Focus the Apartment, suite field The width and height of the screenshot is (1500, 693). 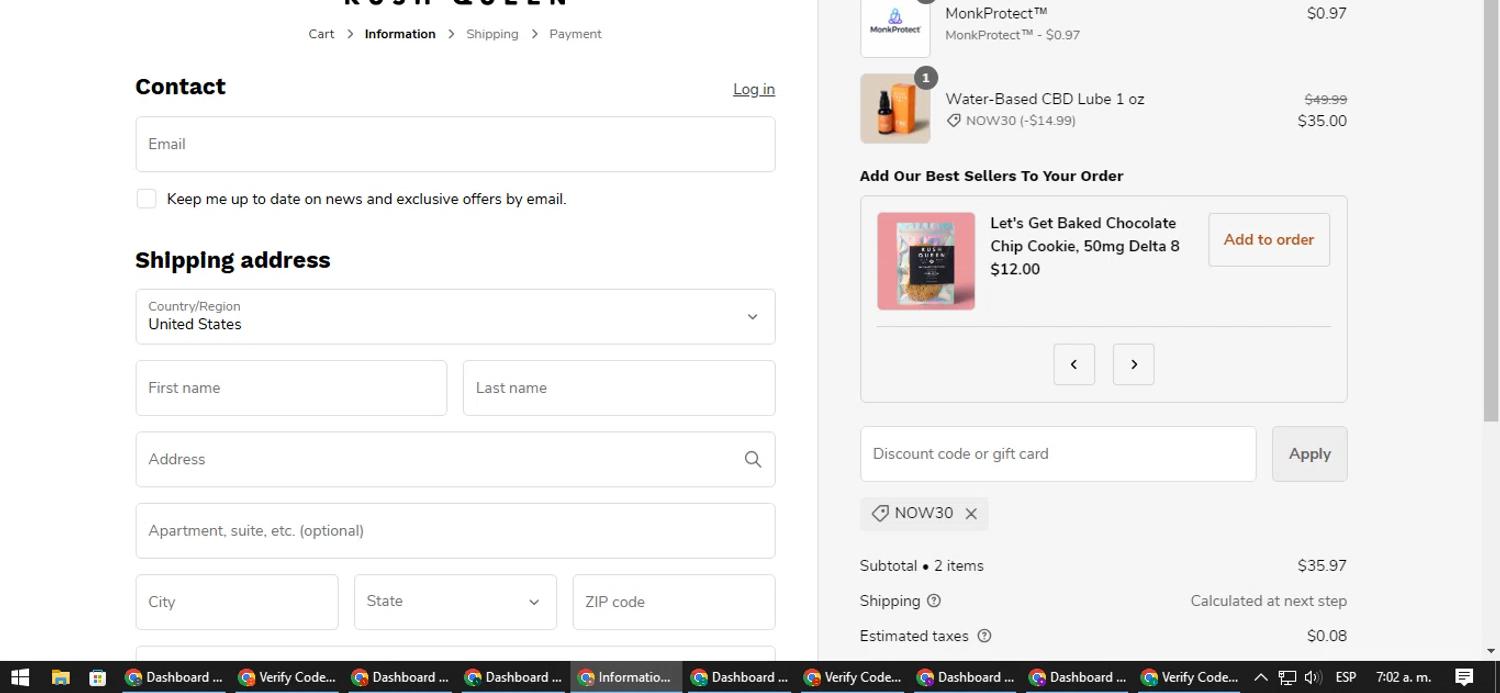(x=455, y=531)
